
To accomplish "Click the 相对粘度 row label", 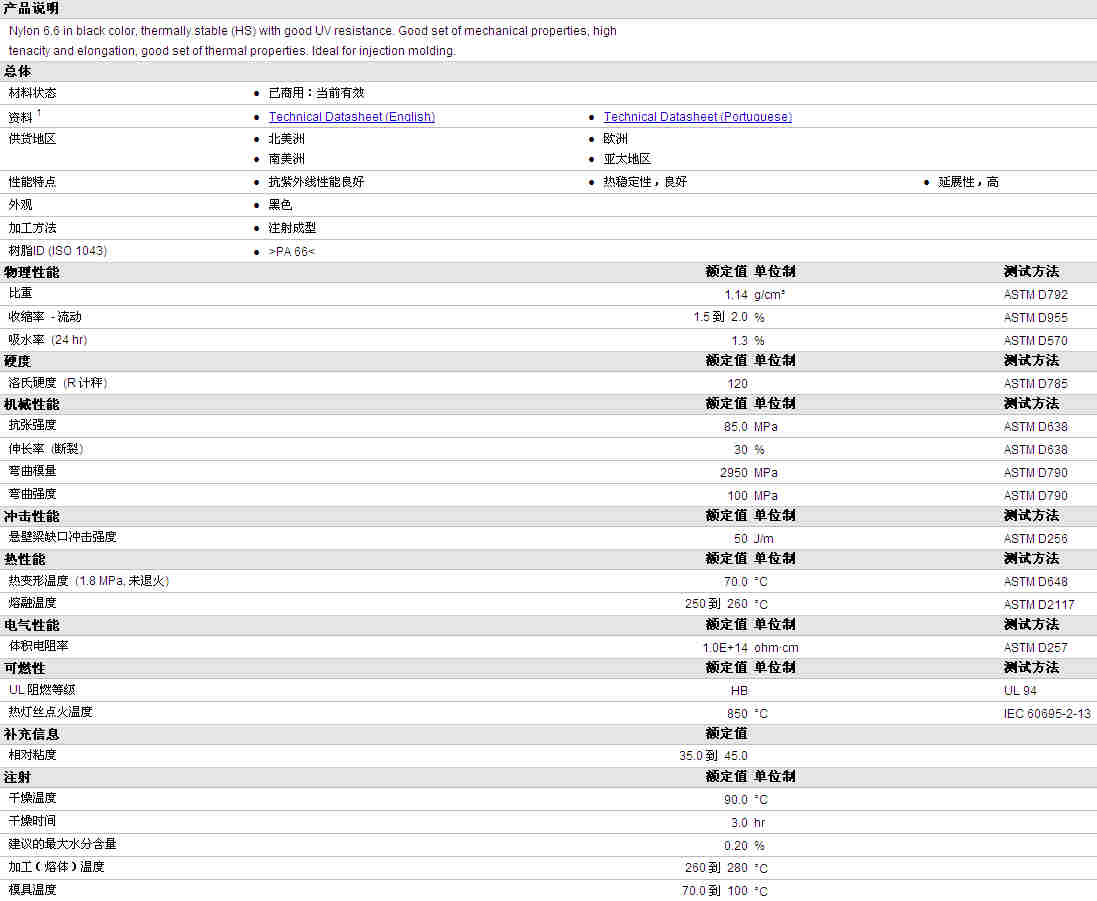I will [32, 755].
